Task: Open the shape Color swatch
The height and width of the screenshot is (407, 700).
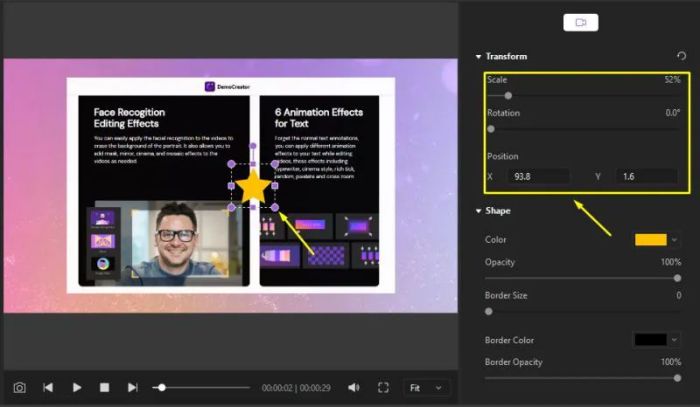Action: 650,240
